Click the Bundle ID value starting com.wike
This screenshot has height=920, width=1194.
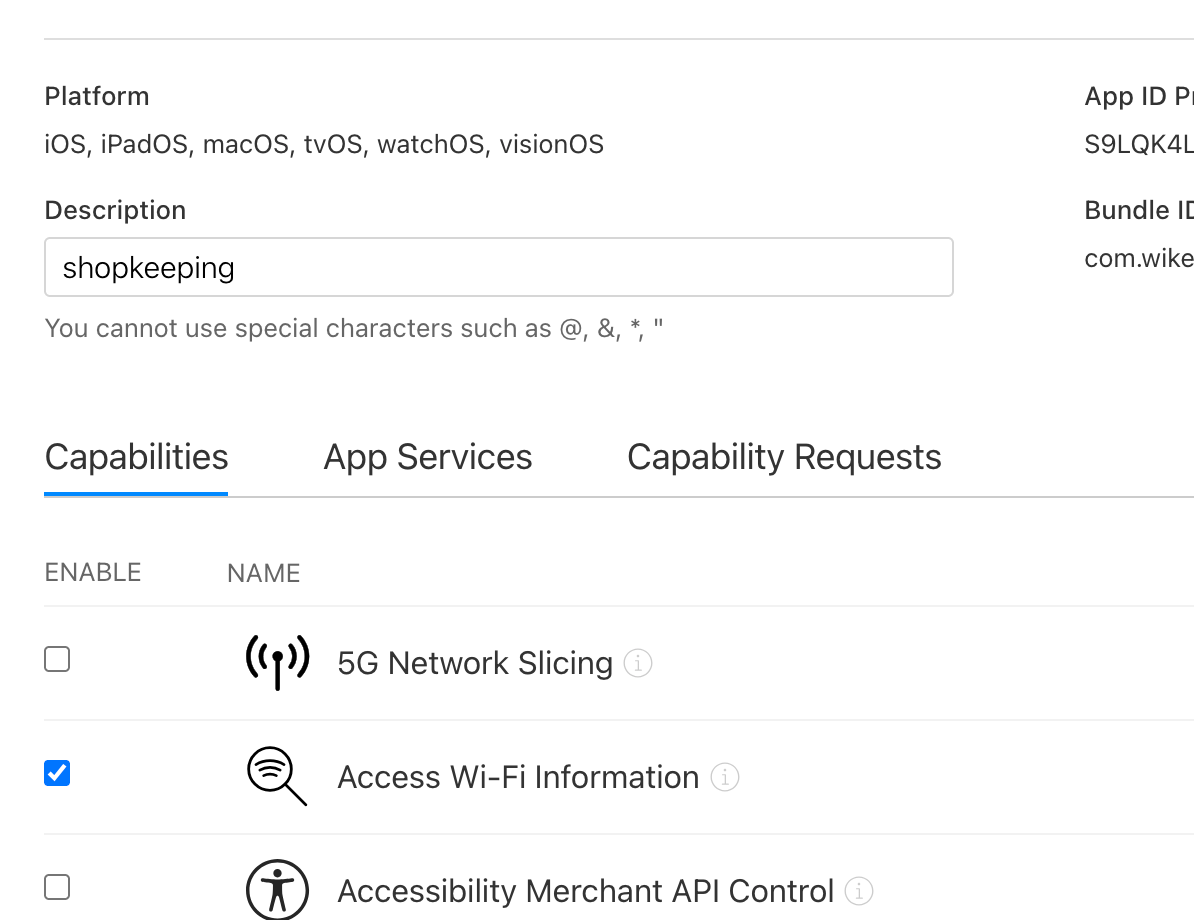click(1138, 259)
